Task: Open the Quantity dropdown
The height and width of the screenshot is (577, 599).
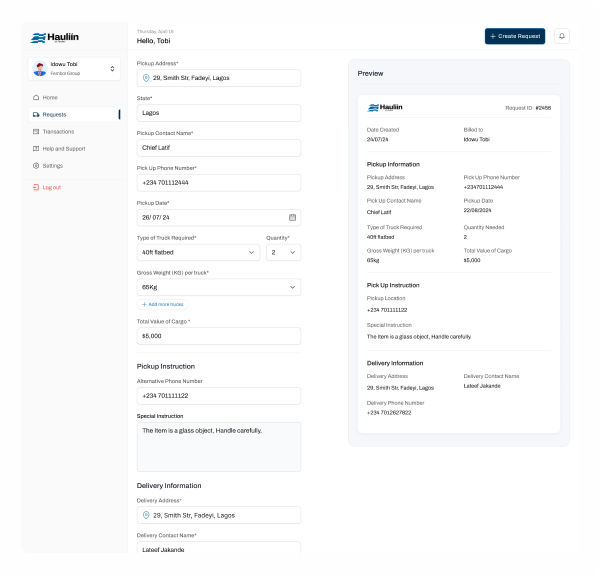Action: coord(283,252)
